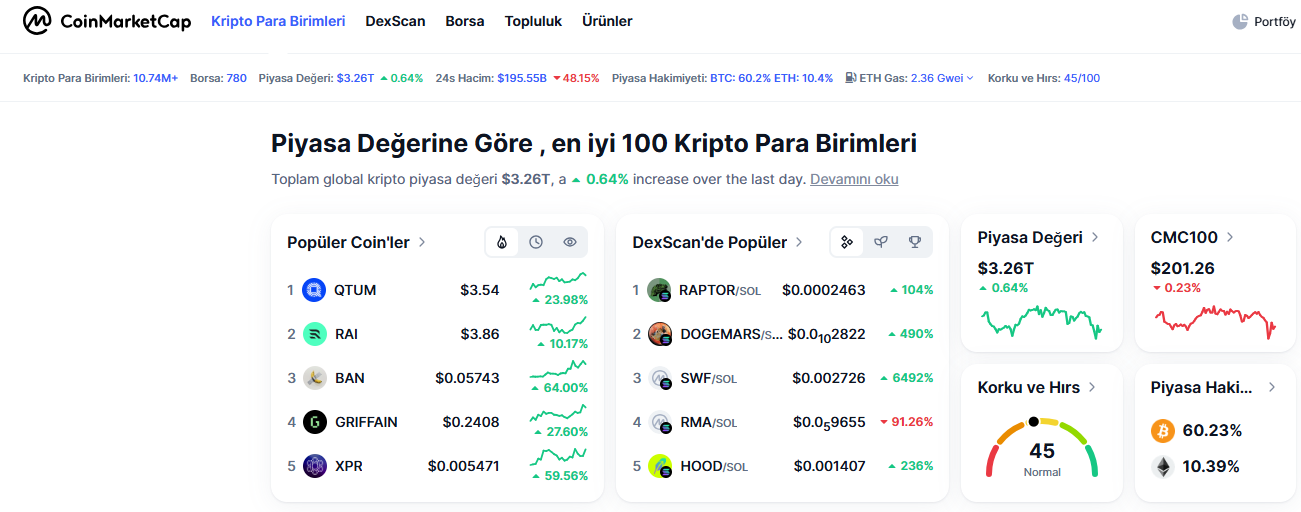Click the RAPTOR/SOL price $0.0002463
The image size is (1301, 512).
pyautogui.click(x=824, y=290)
